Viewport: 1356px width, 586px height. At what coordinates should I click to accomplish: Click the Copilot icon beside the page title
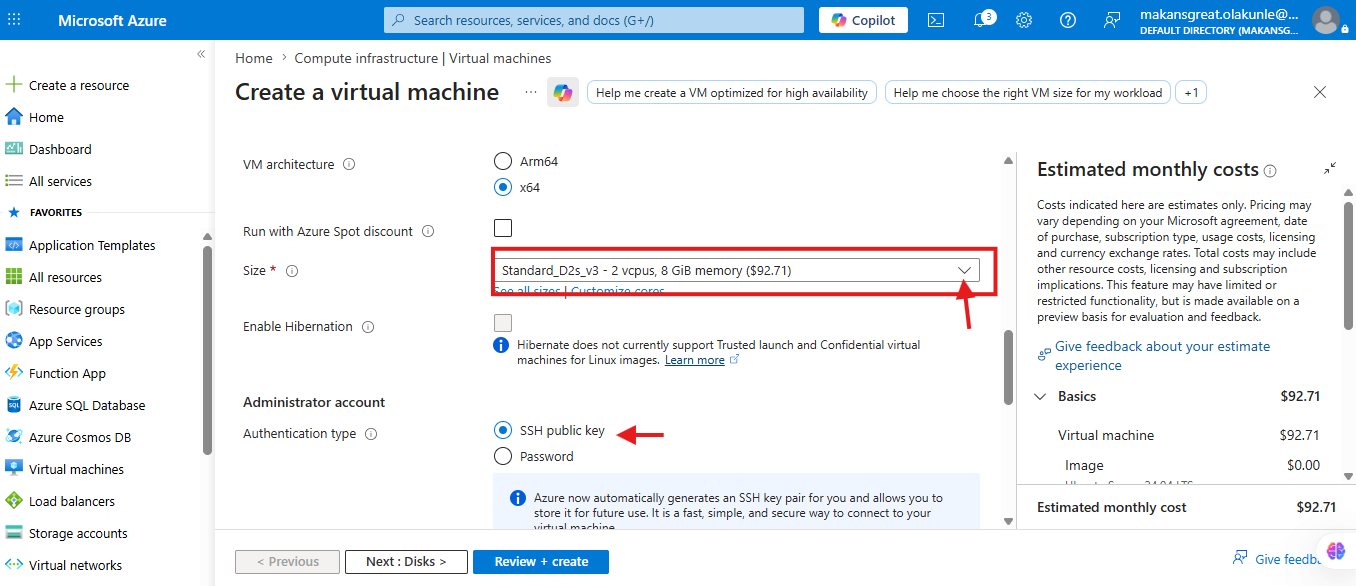click(x=563, y=92)
